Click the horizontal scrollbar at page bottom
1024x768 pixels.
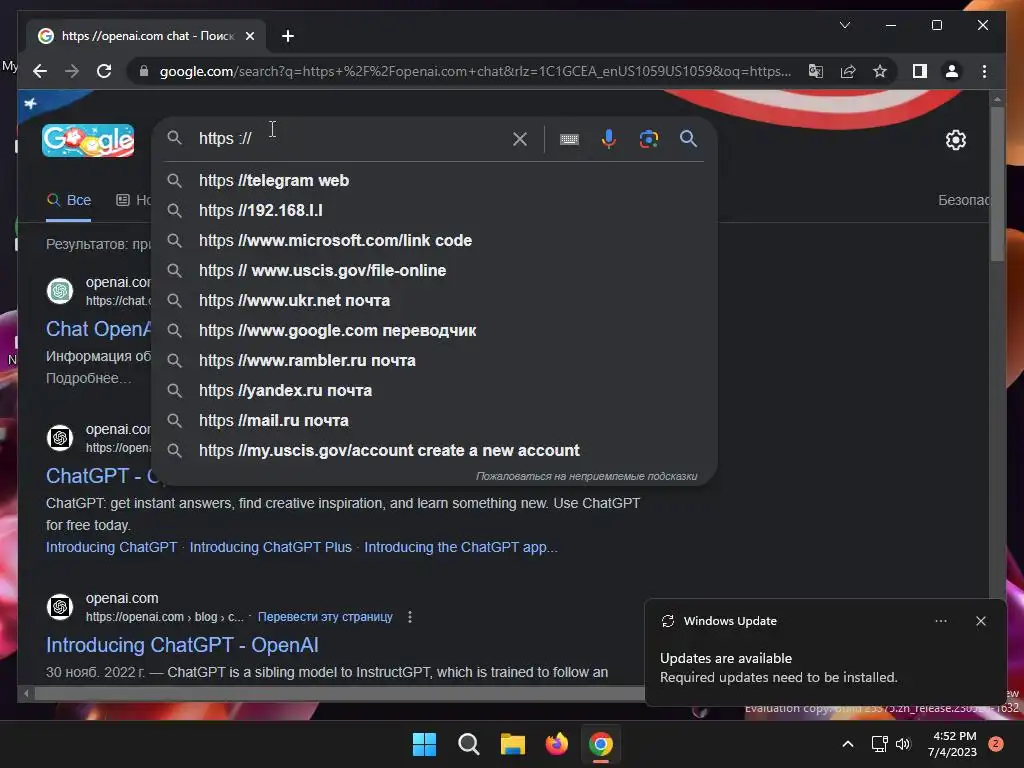click(x=340, y=694)
